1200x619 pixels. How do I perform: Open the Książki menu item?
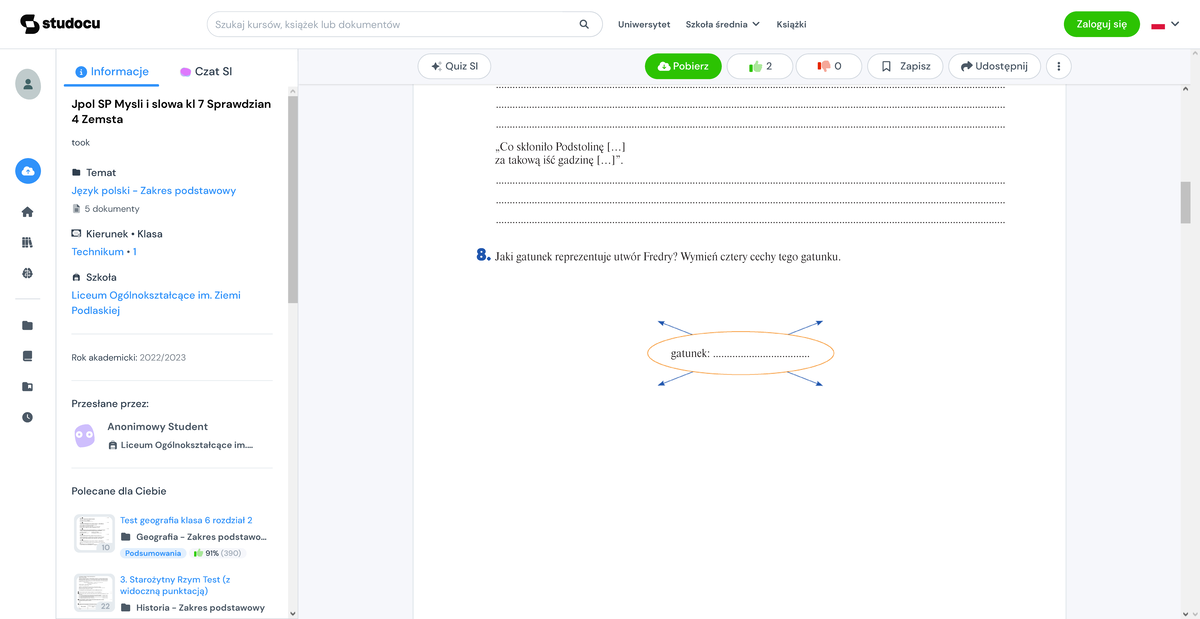(791, 24)
